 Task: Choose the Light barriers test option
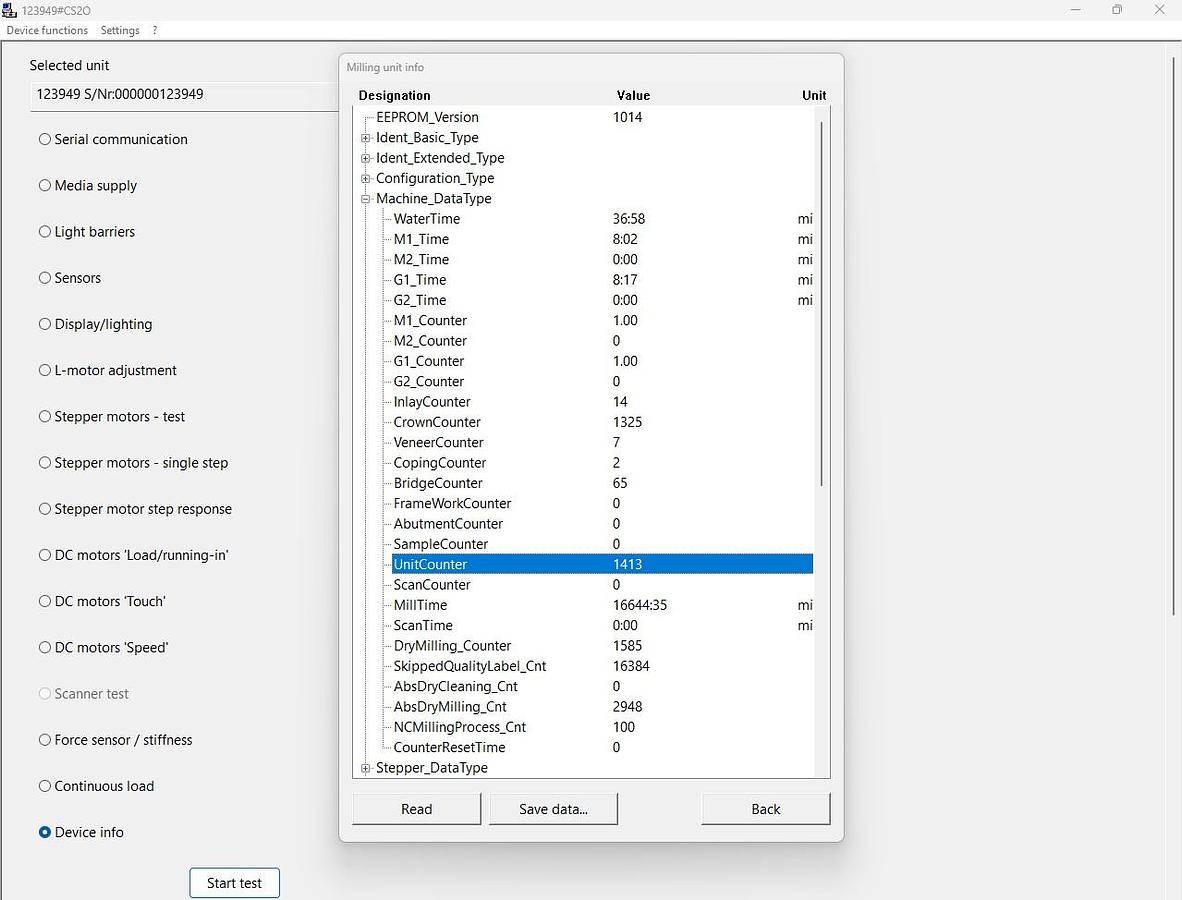pyautogui.click(x=45, y=232)
